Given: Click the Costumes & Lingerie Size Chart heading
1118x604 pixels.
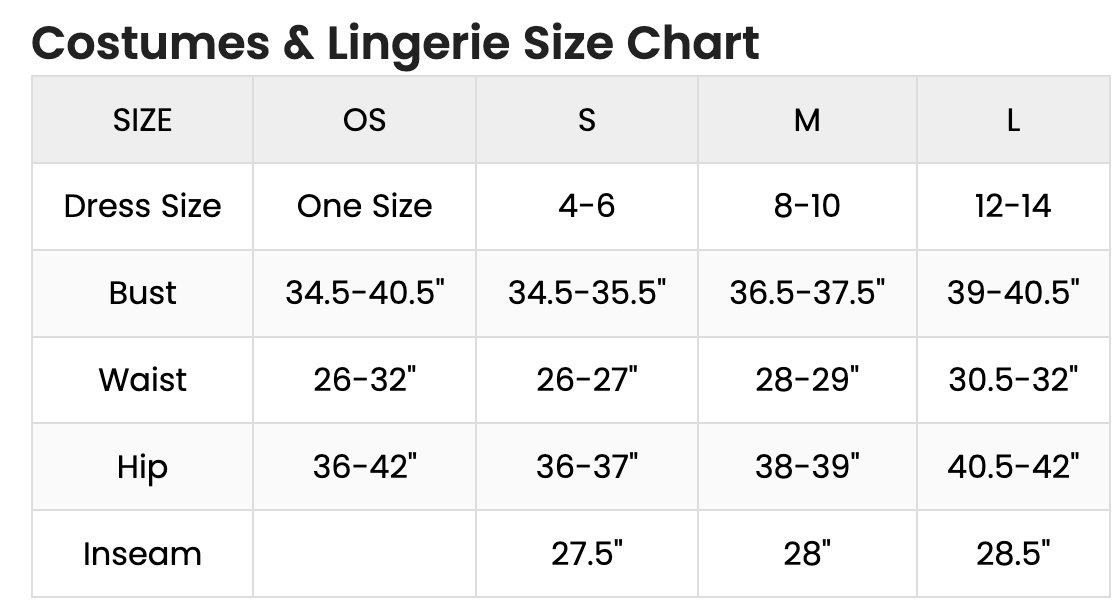Looking at the screenshot, I should coord(395,43).
